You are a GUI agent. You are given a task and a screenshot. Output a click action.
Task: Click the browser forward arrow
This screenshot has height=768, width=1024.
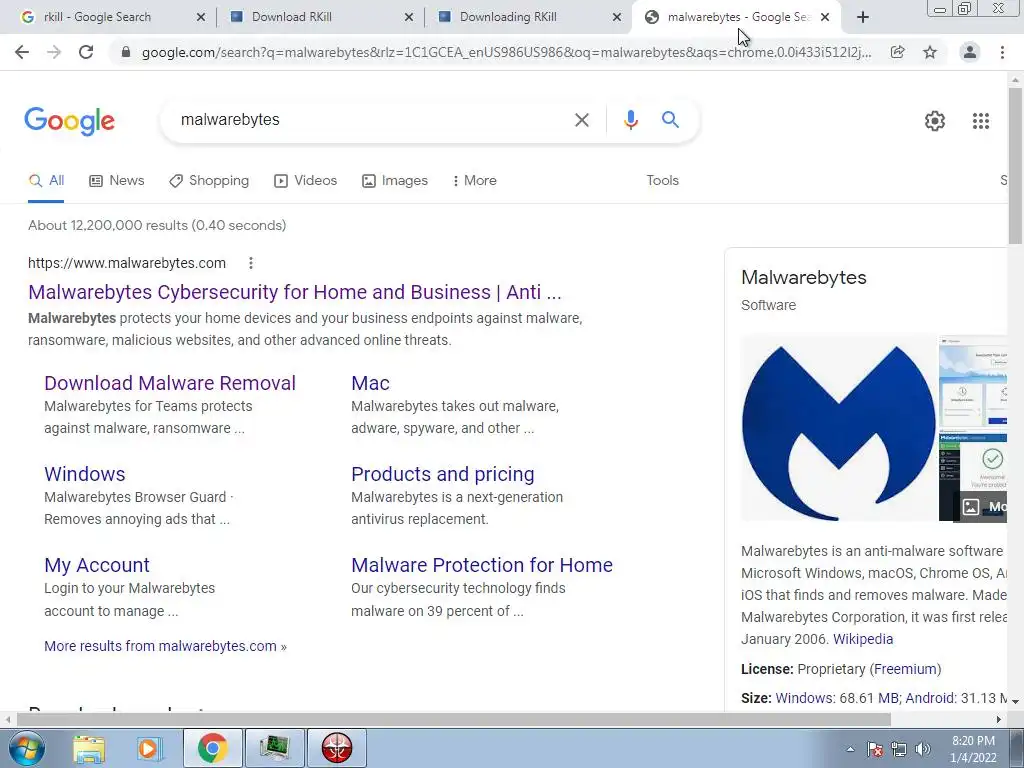click(x=54, y=52)
